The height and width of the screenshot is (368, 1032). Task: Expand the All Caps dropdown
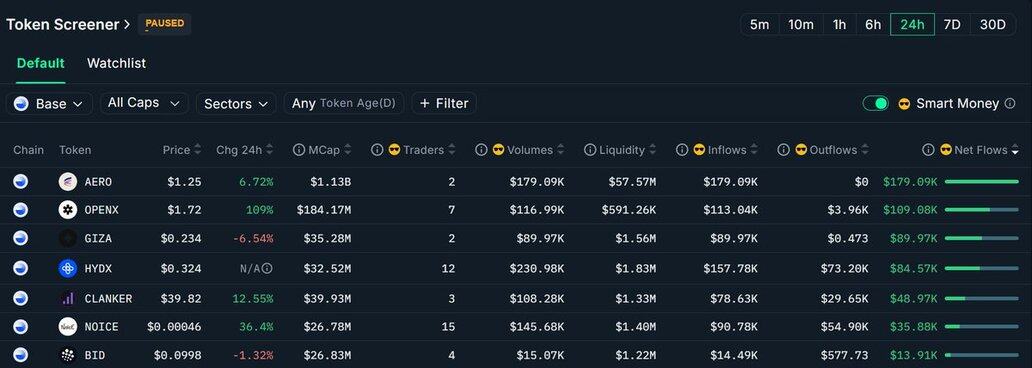(144, 103)
